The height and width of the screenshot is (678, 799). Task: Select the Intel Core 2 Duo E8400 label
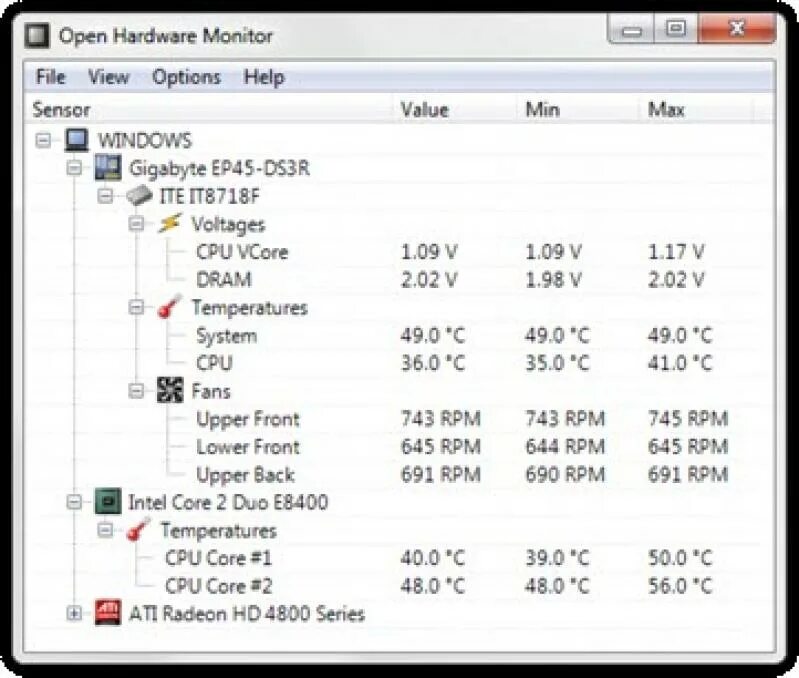228,502
